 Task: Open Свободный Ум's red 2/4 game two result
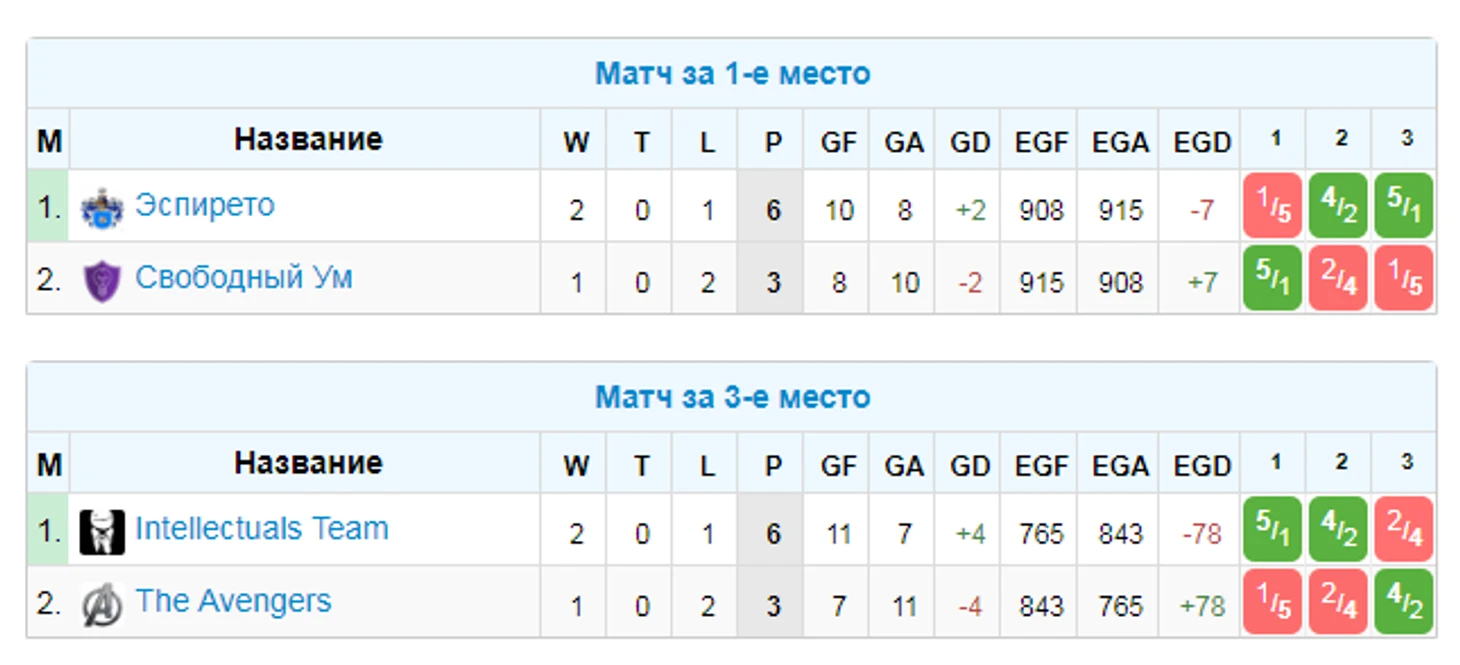tap(1337, 278)
